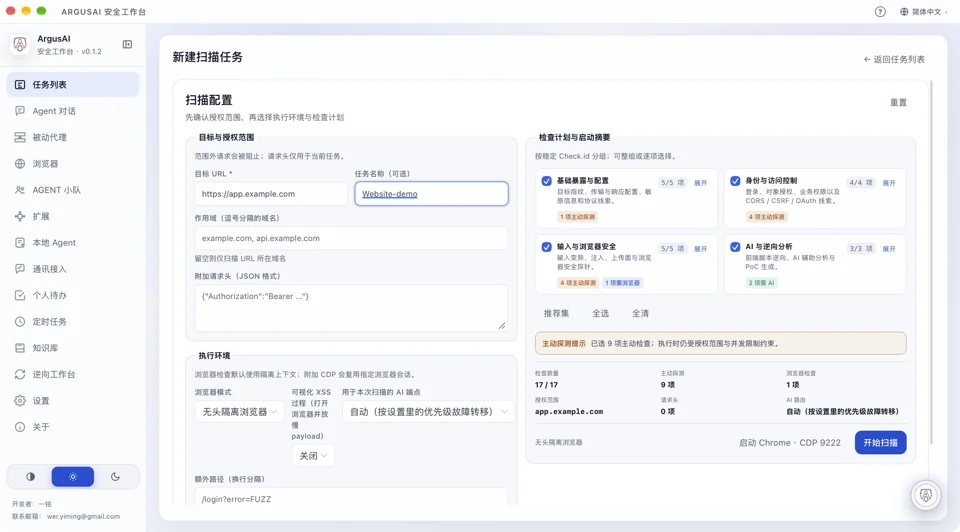Select the 推荐集 preset
The width and height of the screenshot is (960, 532).
[x=556, y=313]
